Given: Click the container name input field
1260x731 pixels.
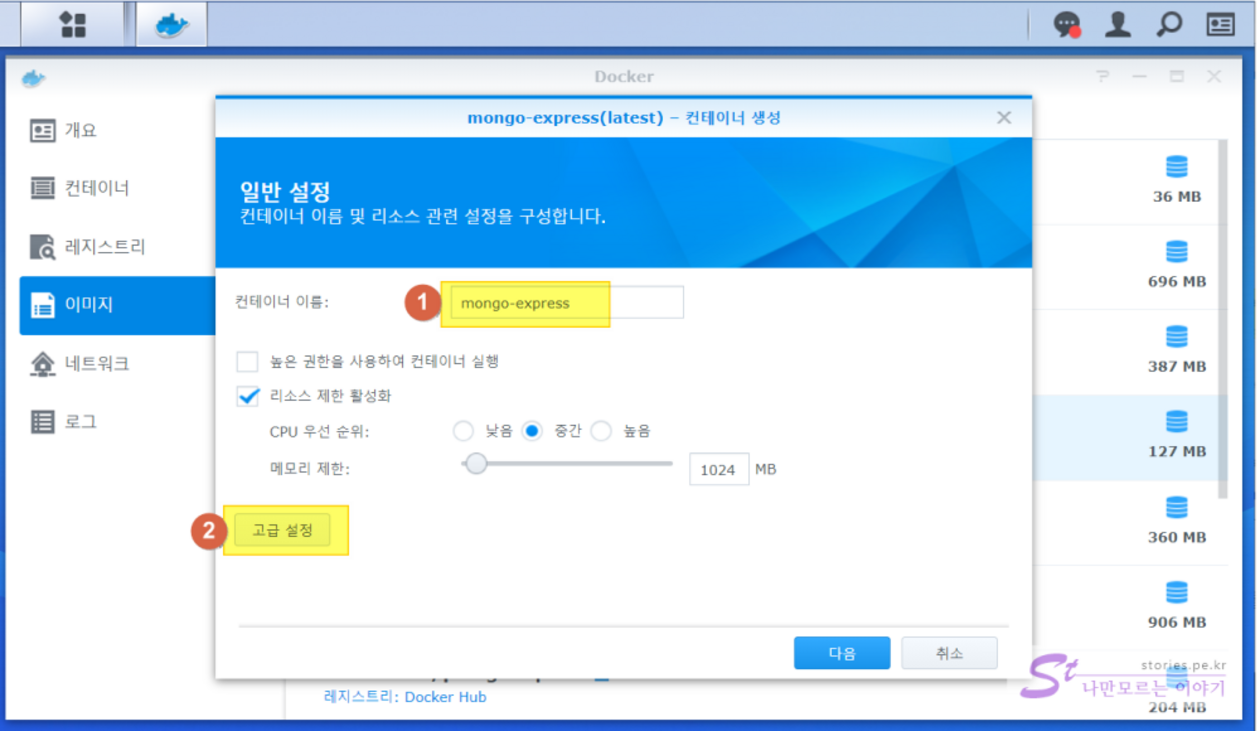Looking at the screenshot, I should click(566, 303).
